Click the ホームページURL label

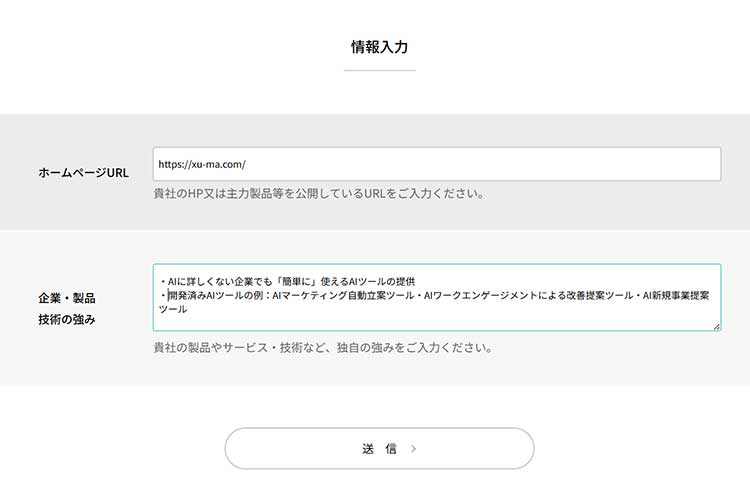tap(83, 173)
